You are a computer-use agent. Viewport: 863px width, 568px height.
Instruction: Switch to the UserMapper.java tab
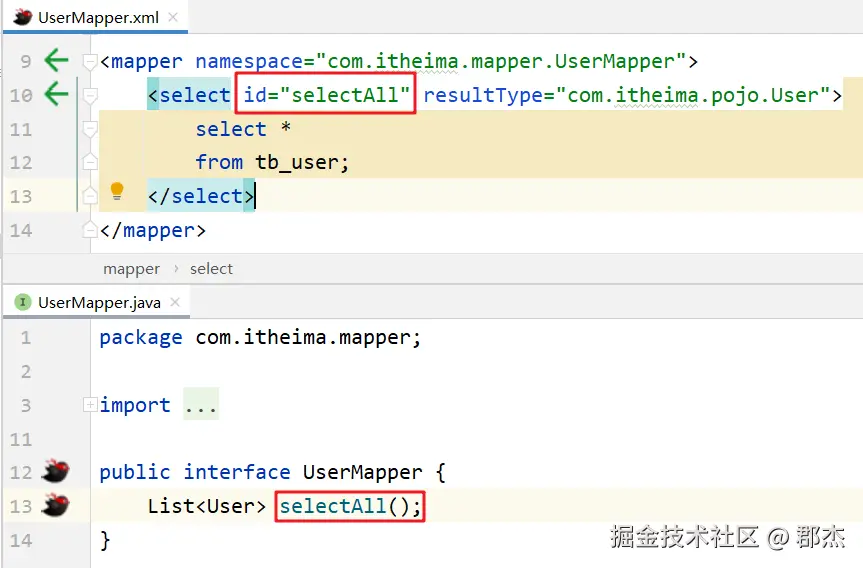99,302
